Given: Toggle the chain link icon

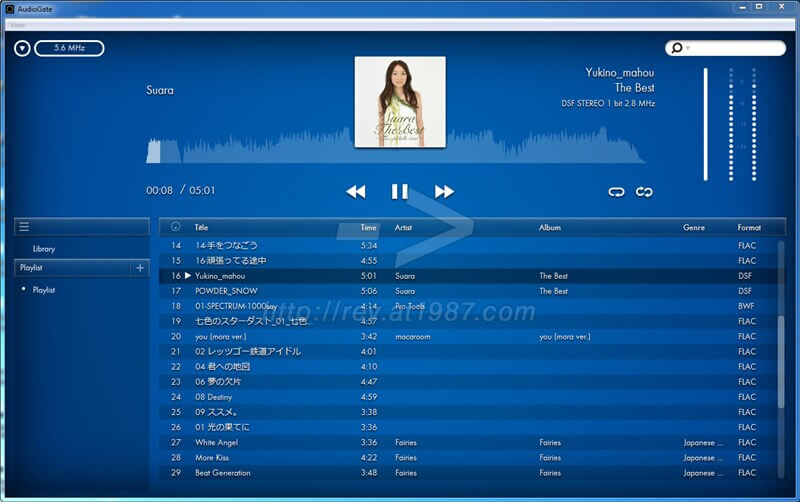Looking at the screenshot, I should (644, 192).
